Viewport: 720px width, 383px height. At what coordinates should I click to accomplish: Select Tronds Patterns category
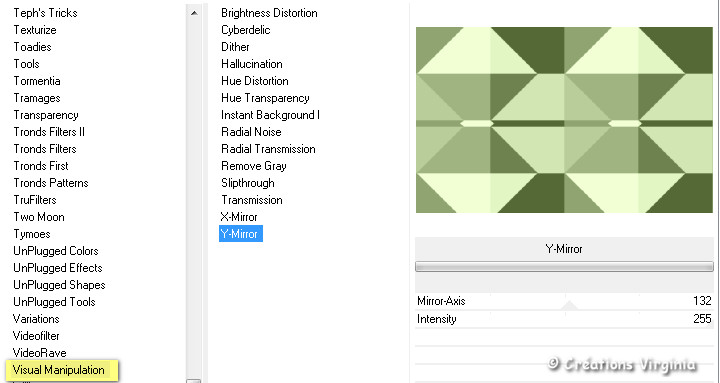pyautogui.click(x=51, y=183)
